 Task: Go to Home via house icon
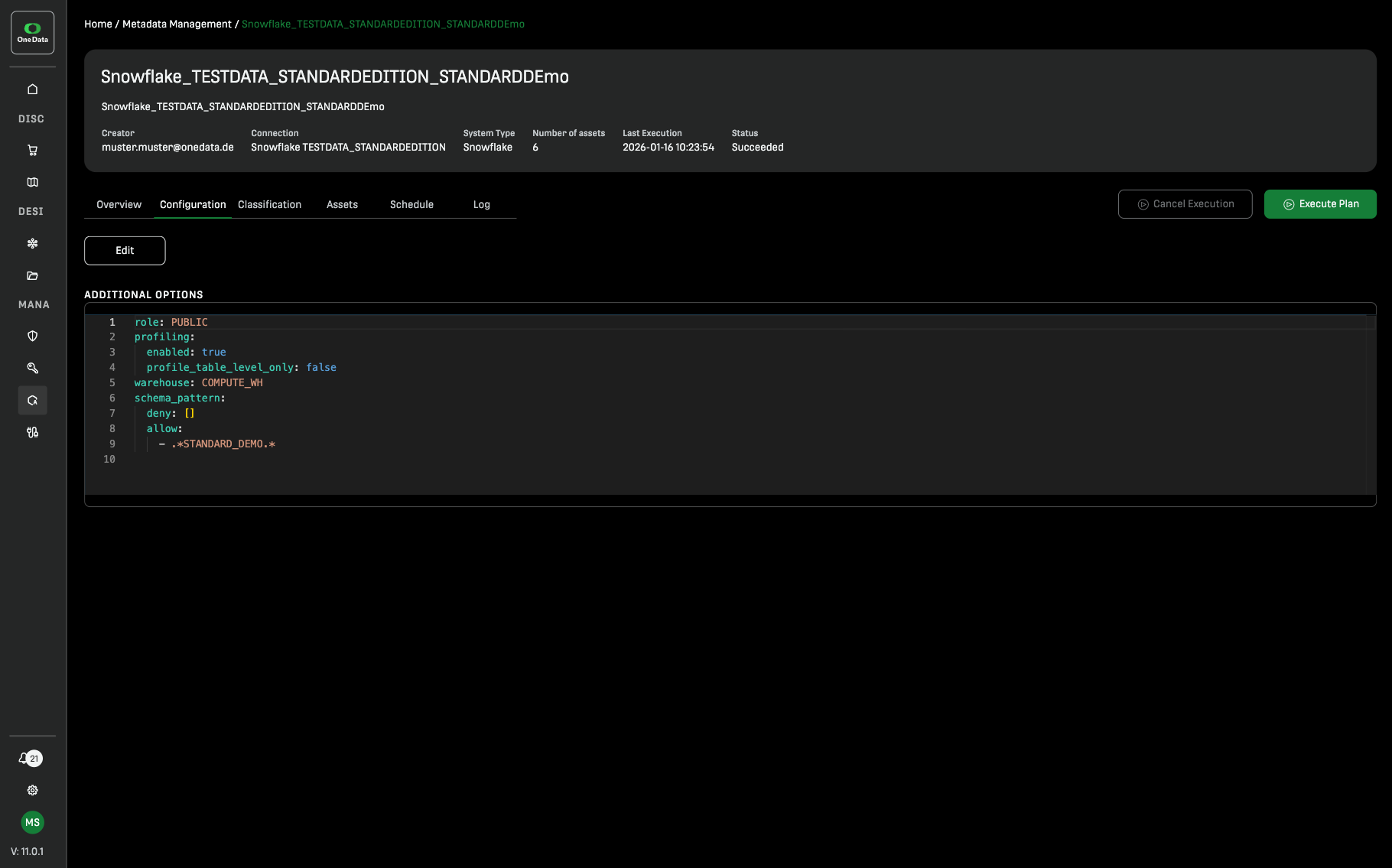[x=32, y=89]
